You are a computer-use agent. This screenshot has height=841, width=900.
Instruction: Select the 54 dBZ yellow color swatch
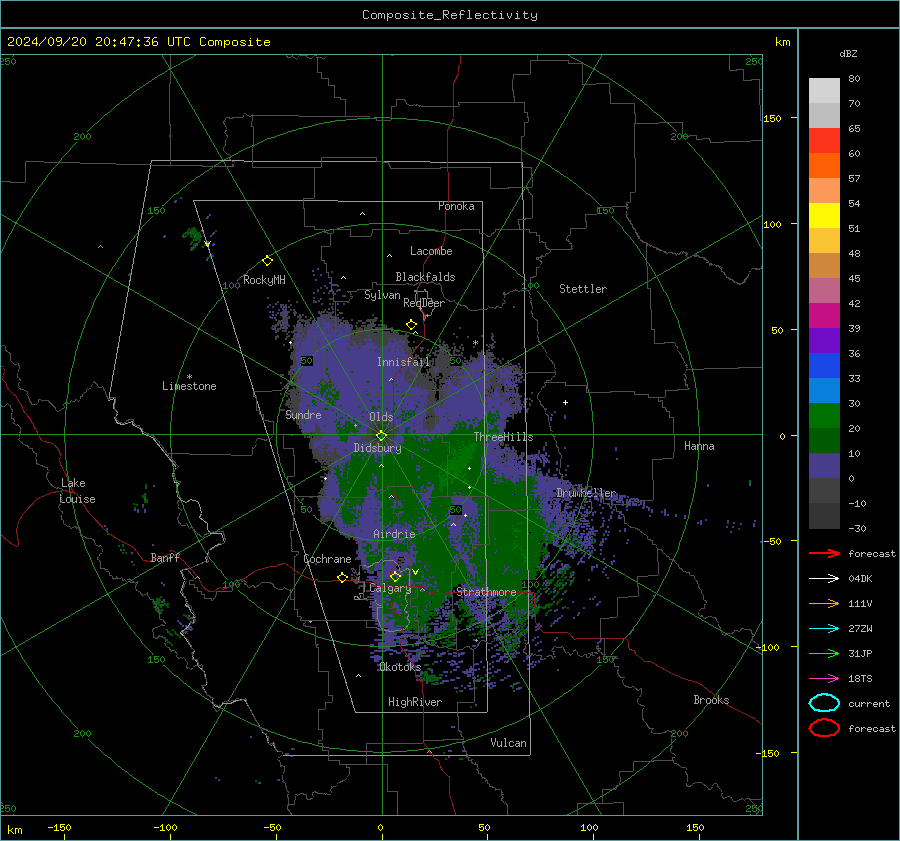tap(824, 215)
